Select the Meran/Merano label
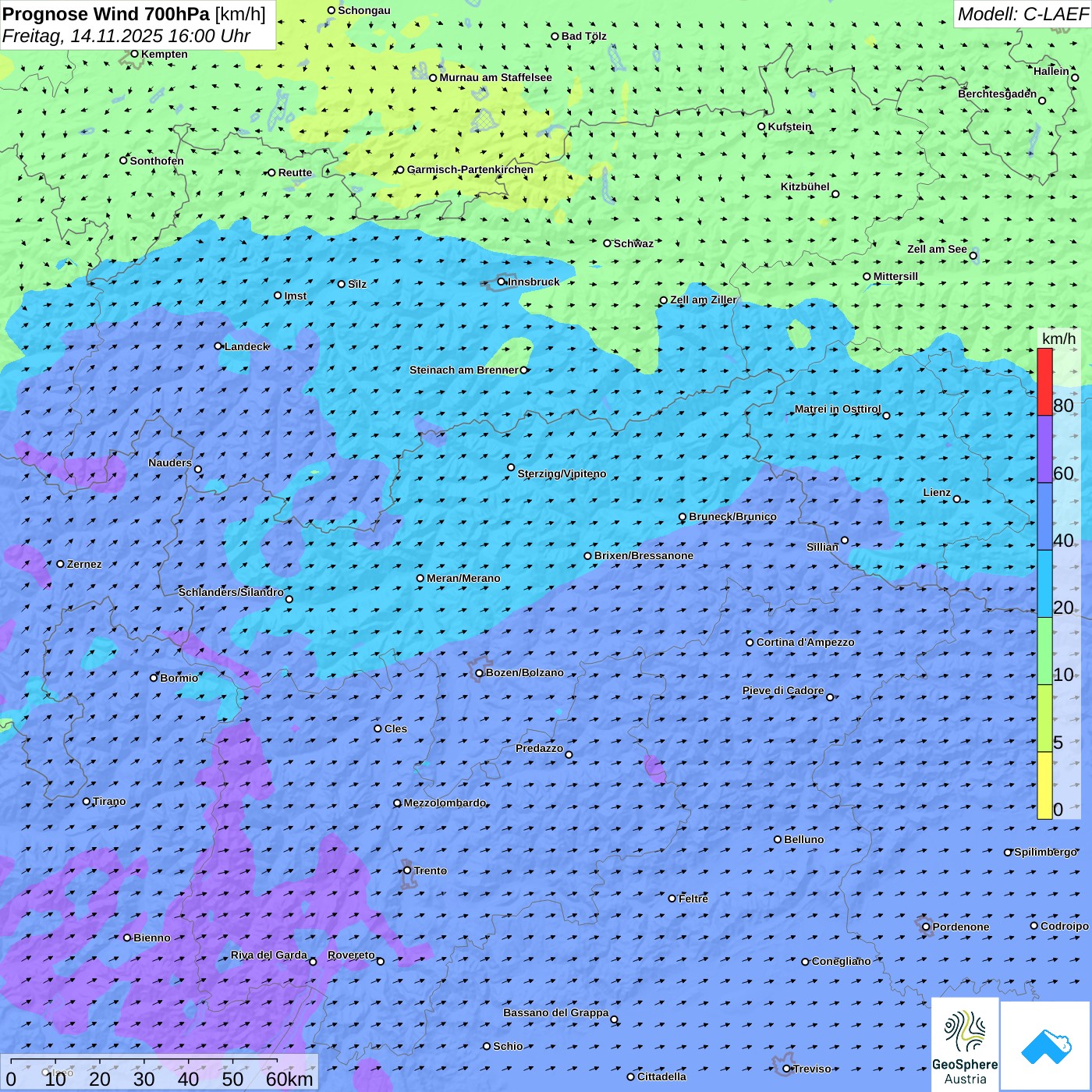 pos(463,578)
